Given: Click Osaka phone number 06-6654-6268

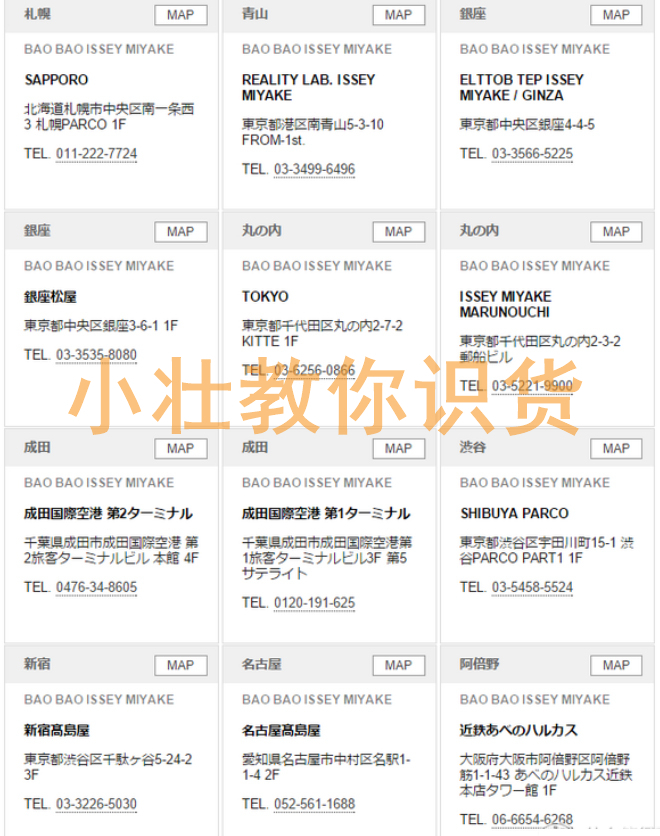Looking at the screenshot, I should pyautogui.click(x=532, y=819).
